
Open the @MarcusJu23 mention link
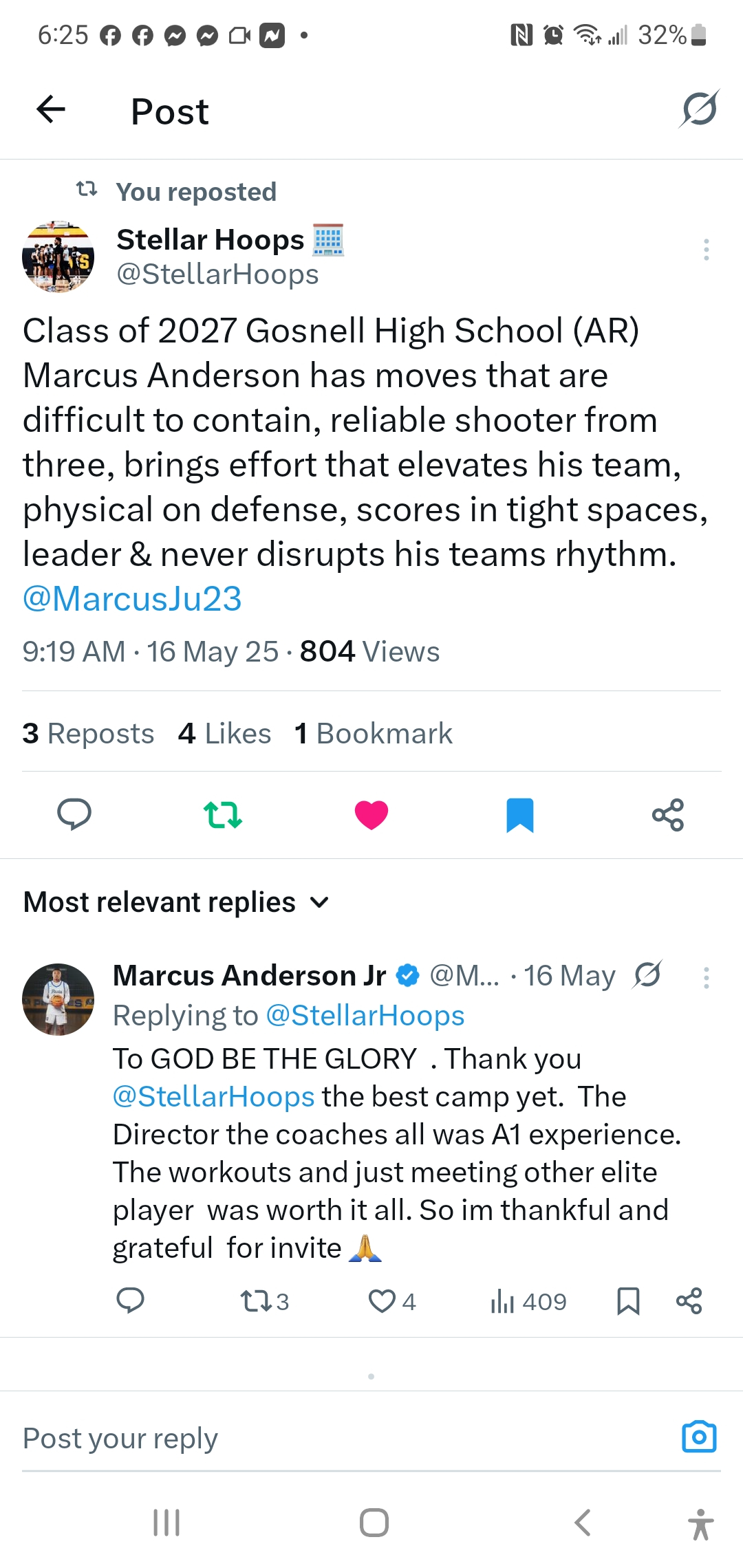132,599
